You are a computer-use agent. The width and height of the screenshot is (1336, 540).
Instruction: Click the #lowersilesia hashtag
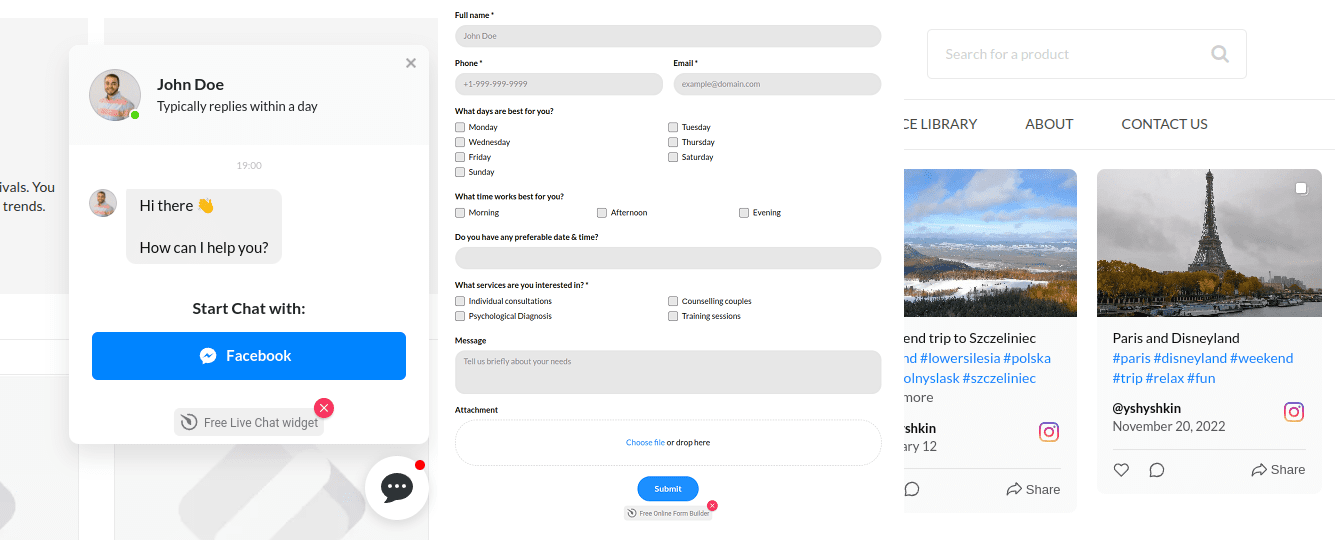960,358
